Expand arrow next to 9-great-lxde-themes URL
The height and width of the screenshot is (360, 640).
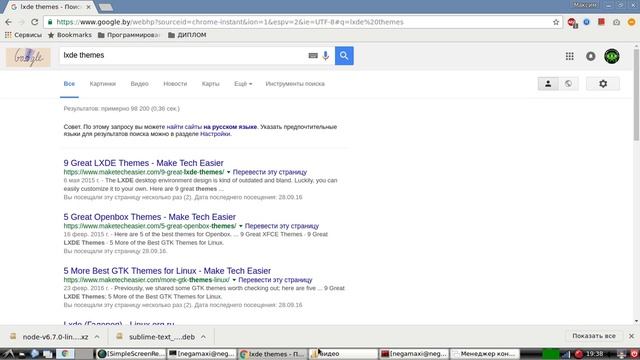(229, 172)
